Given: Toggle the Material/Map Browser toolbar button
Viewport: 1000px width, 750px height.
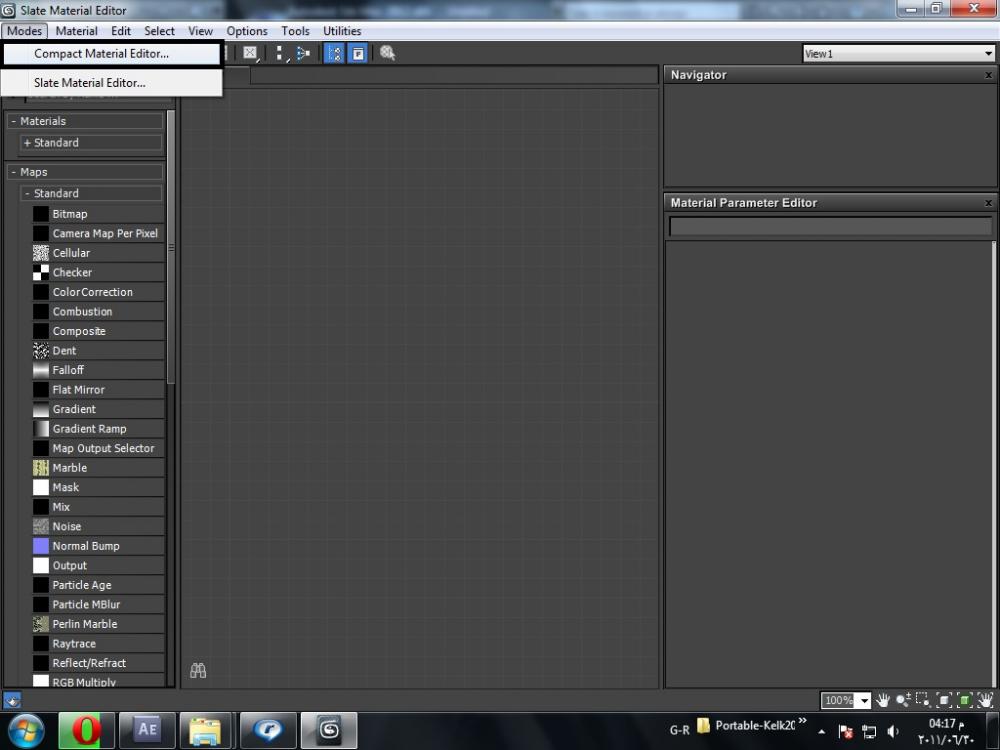Looking at the screenshot, I should (334, 54).
